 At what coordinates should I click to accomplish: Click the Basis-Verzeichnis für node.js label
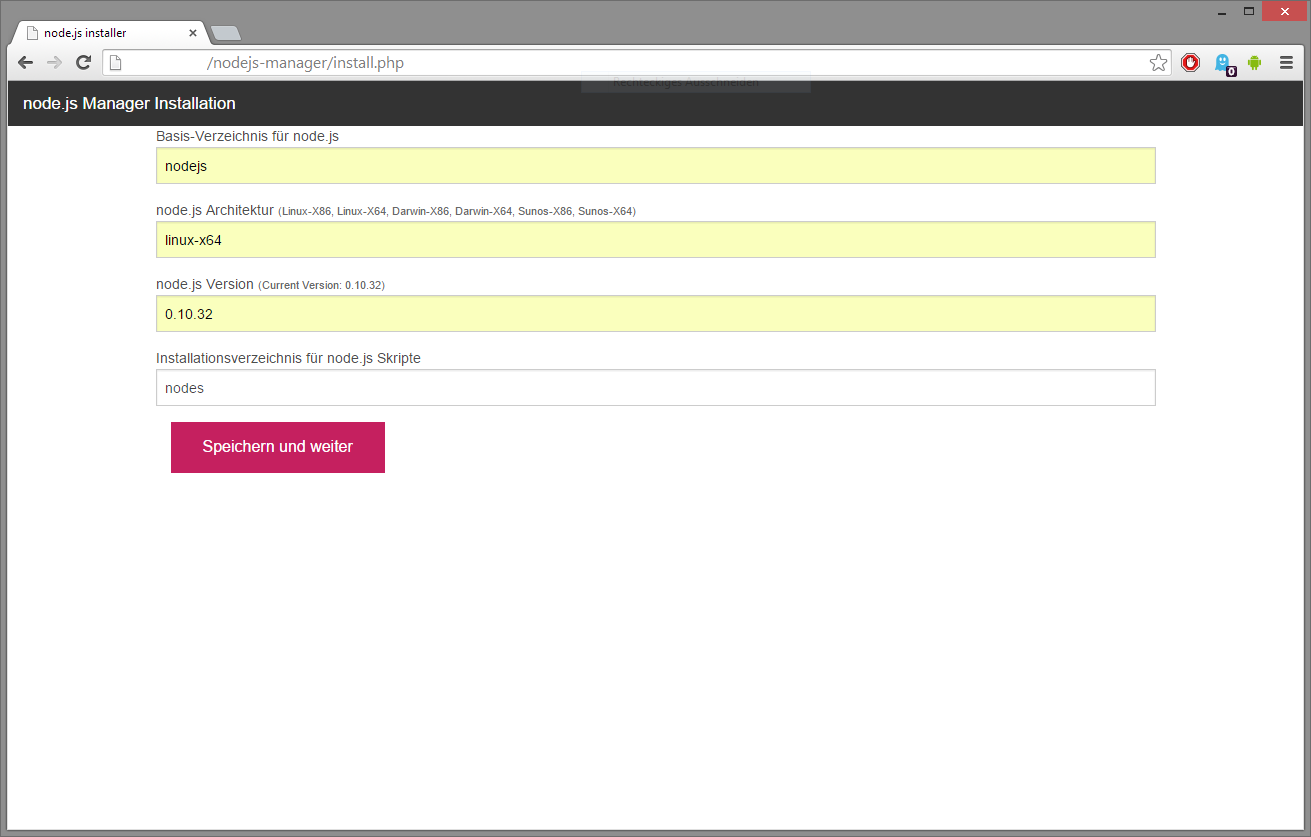[247, 136]
